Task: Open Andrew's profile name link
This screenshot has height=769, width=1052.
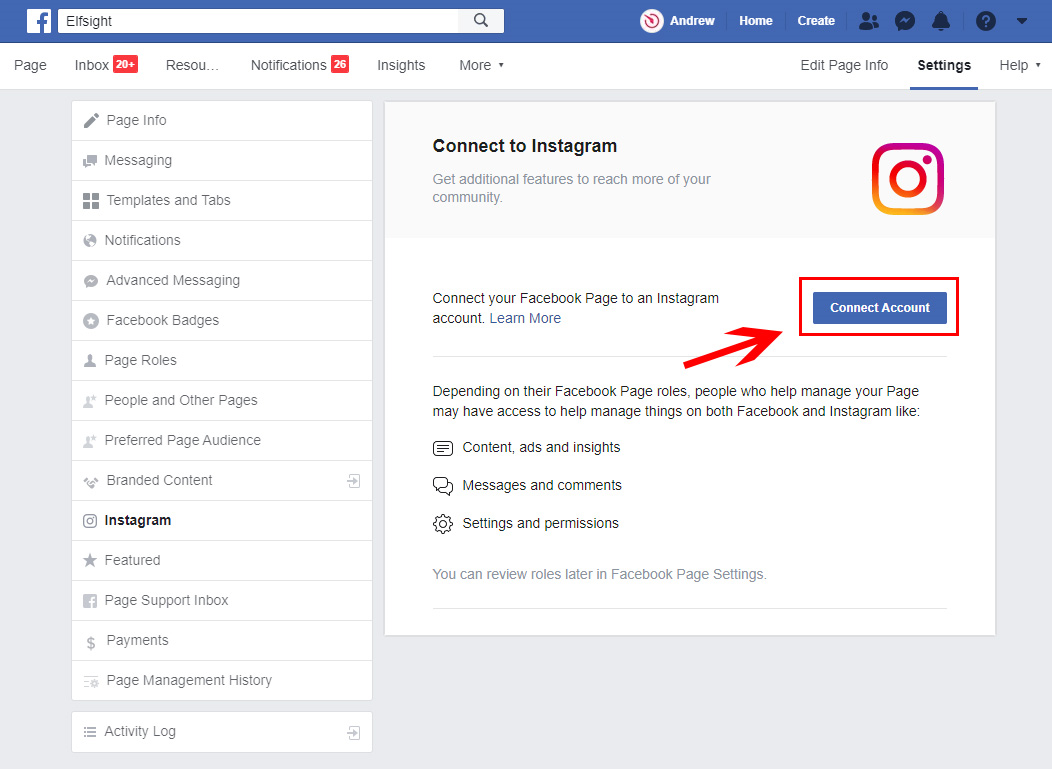Action: (x=692, y=21)
